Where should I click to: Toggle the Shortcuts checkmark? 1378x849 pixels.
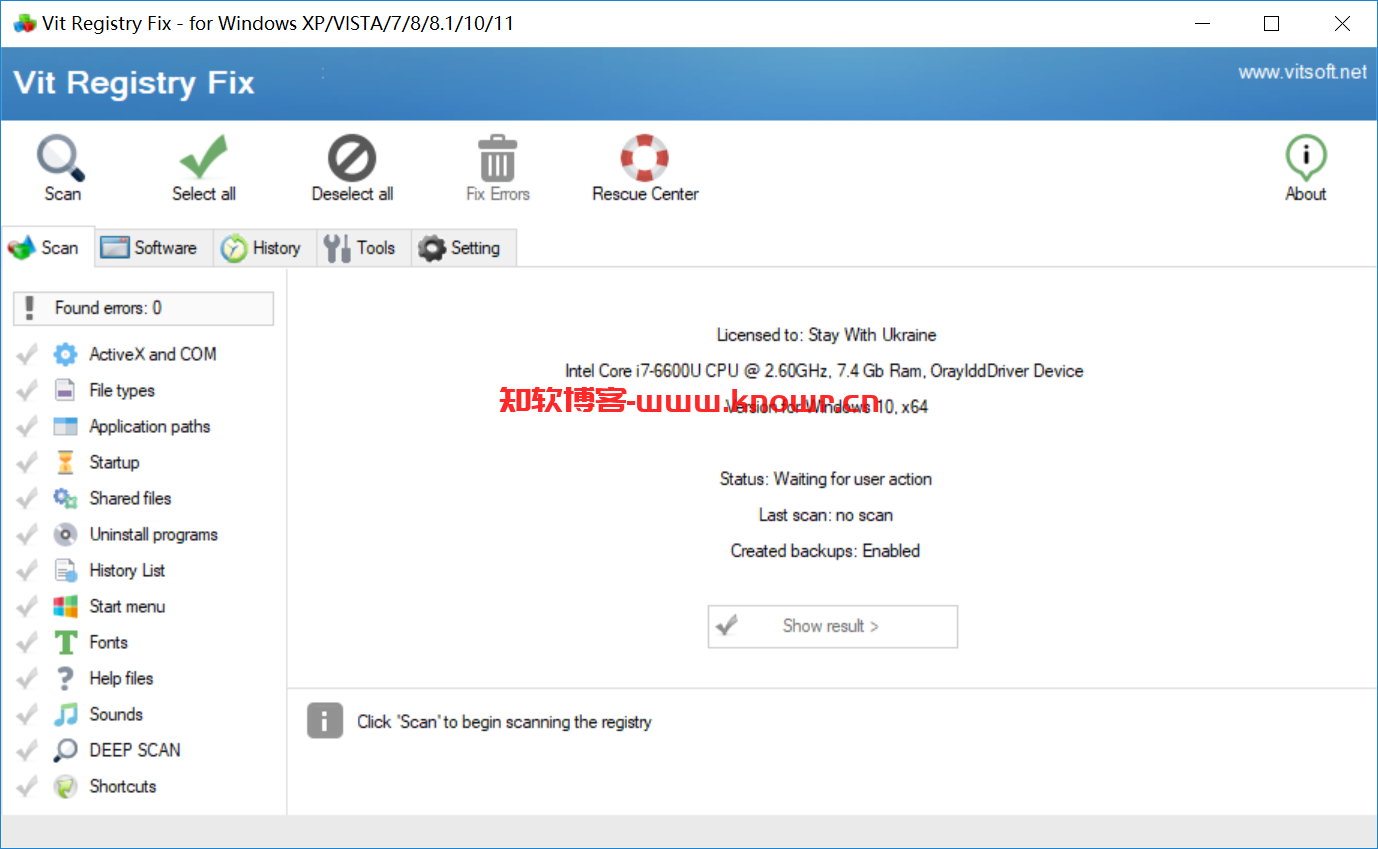[x=28, y=786]
